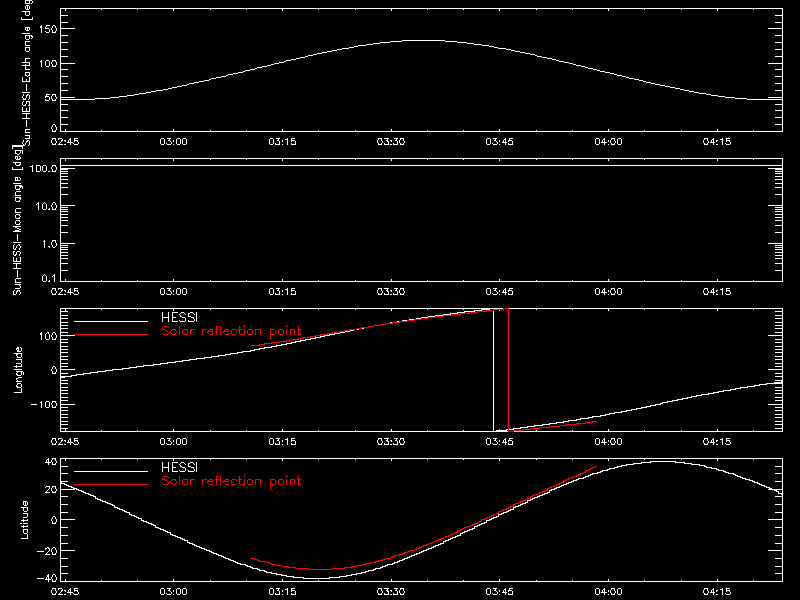
Task: Select red Solar reflection point label in Latitude plot
Action: (x=231, y=481)
